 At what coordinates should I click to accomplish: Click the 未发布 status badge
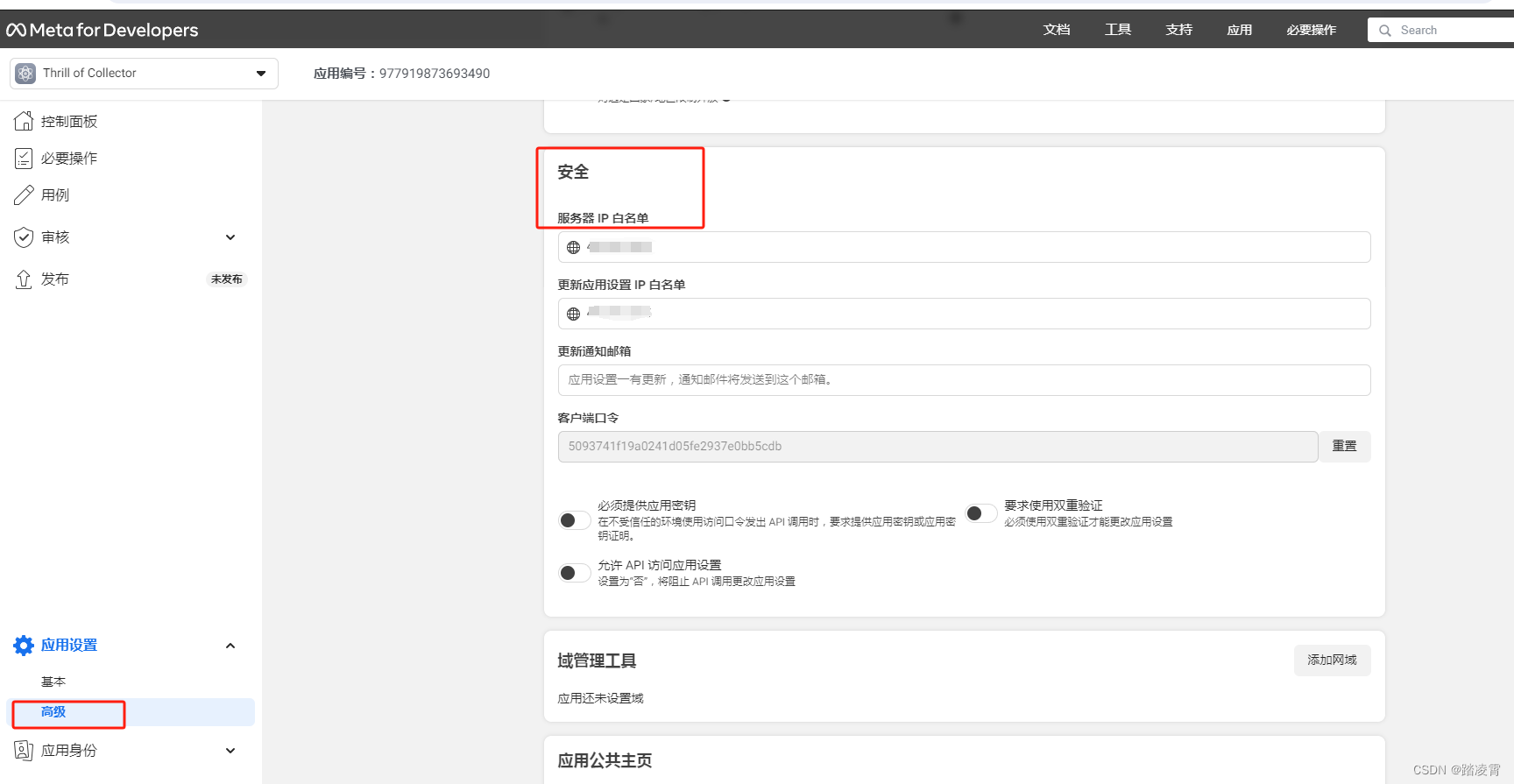coord(227,279)
